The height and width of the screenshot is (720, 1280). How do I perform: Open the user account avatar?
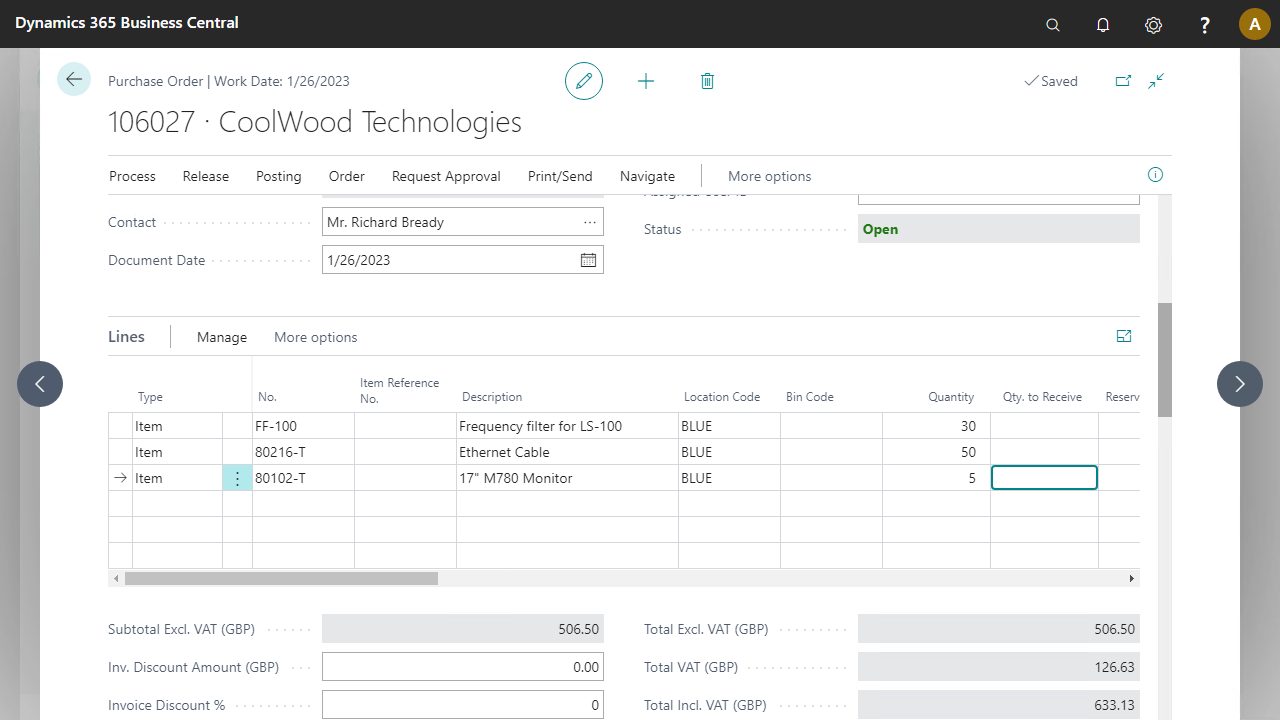pos(1254,24)
